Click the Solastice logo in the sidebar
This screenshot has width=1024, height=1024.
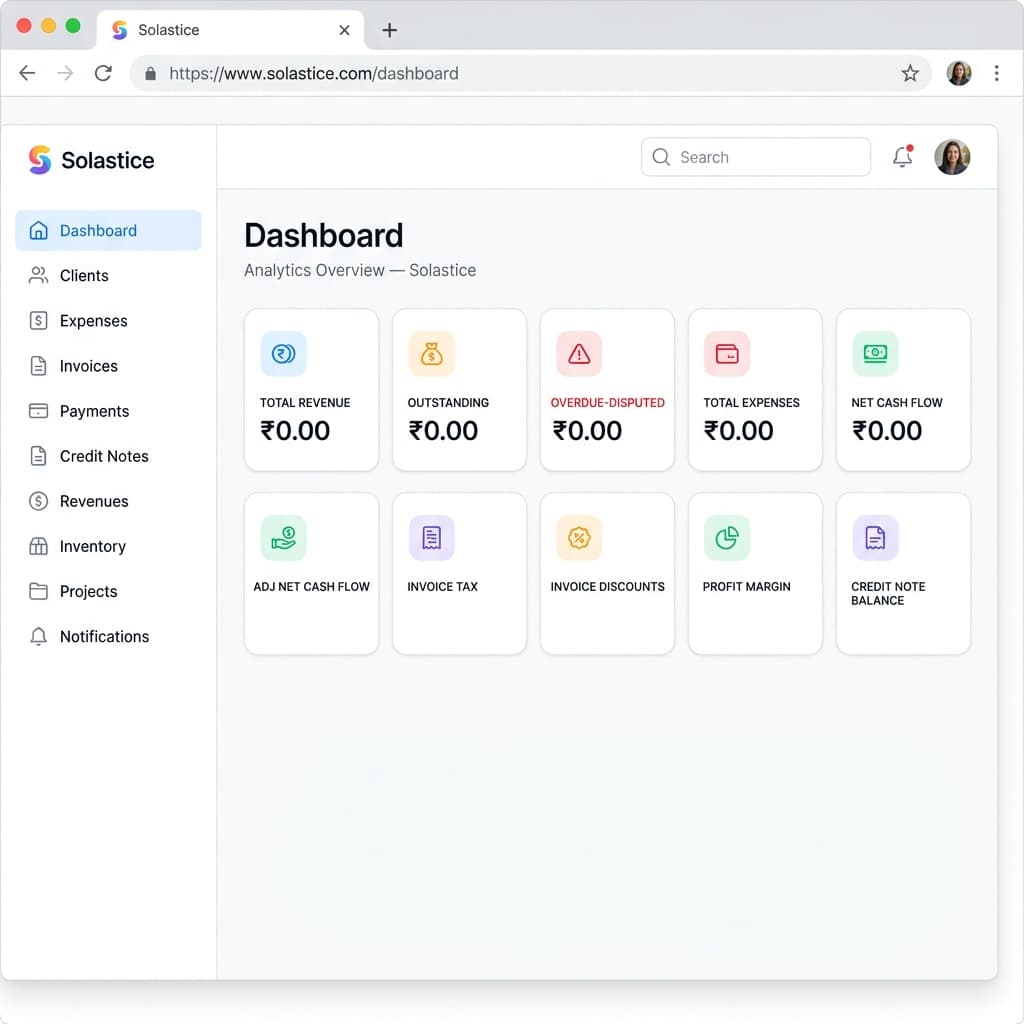point(91,160)
